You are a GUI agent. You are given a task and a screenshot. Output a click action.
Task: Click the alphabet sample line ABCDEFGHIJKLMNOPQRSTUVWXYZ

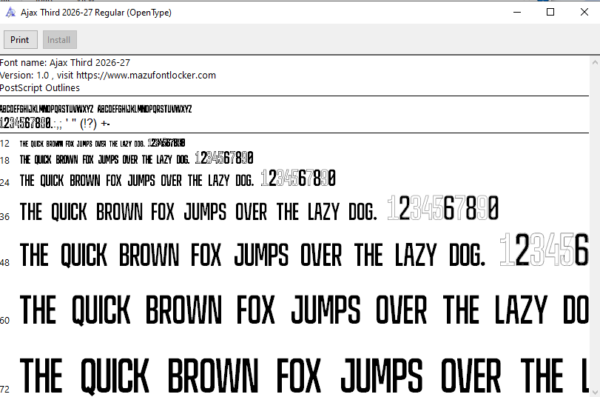(96, 109)
